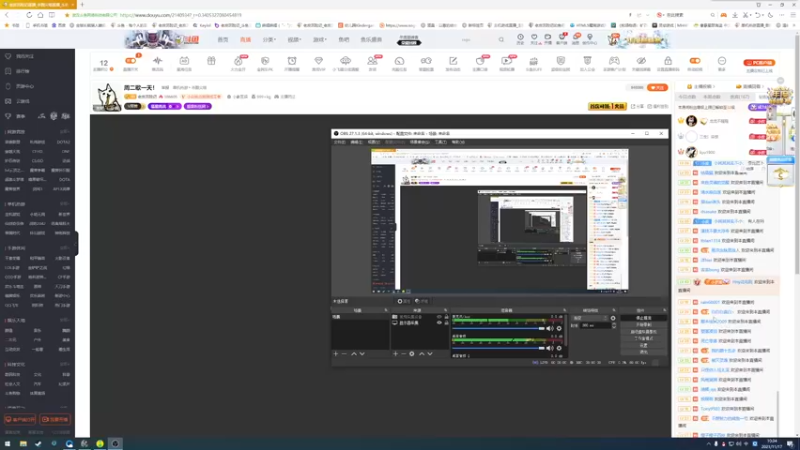Screen dimensions: 800x450
Task: Hide the display capture source via eye icon
Action: tap(439, 323)
